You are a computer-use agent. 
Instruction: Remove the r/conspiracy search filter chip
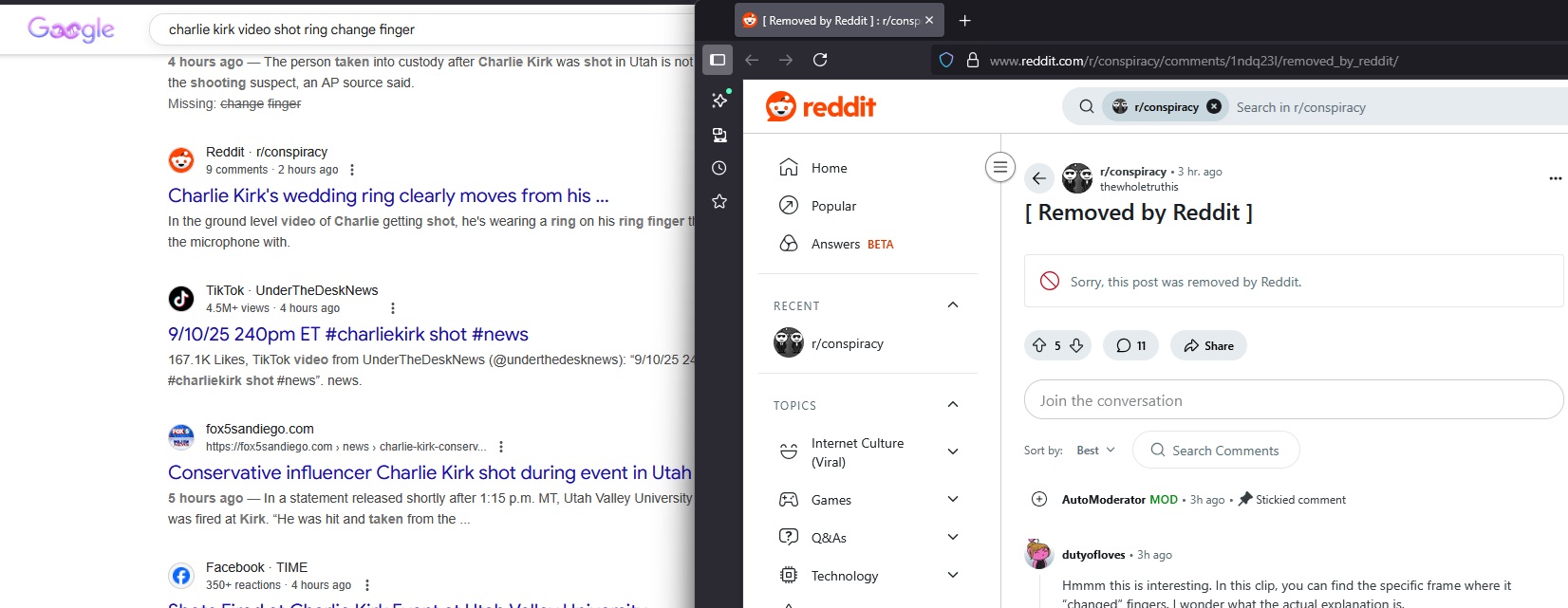pyautogui.click(x=1214, y=107)
